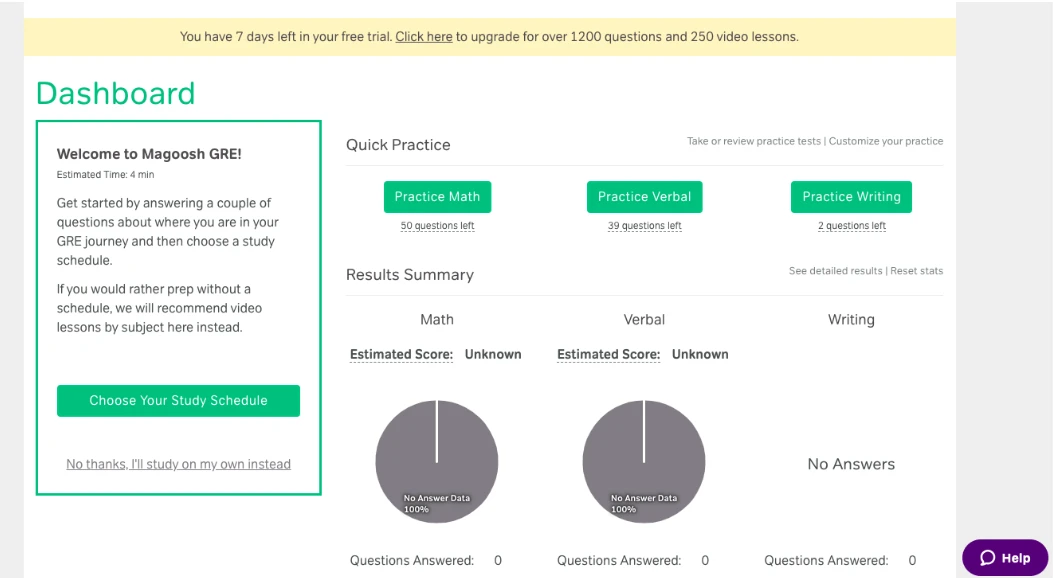Click the Verbal results pie chart
The image size is (1053, 578).
[643, 461]
